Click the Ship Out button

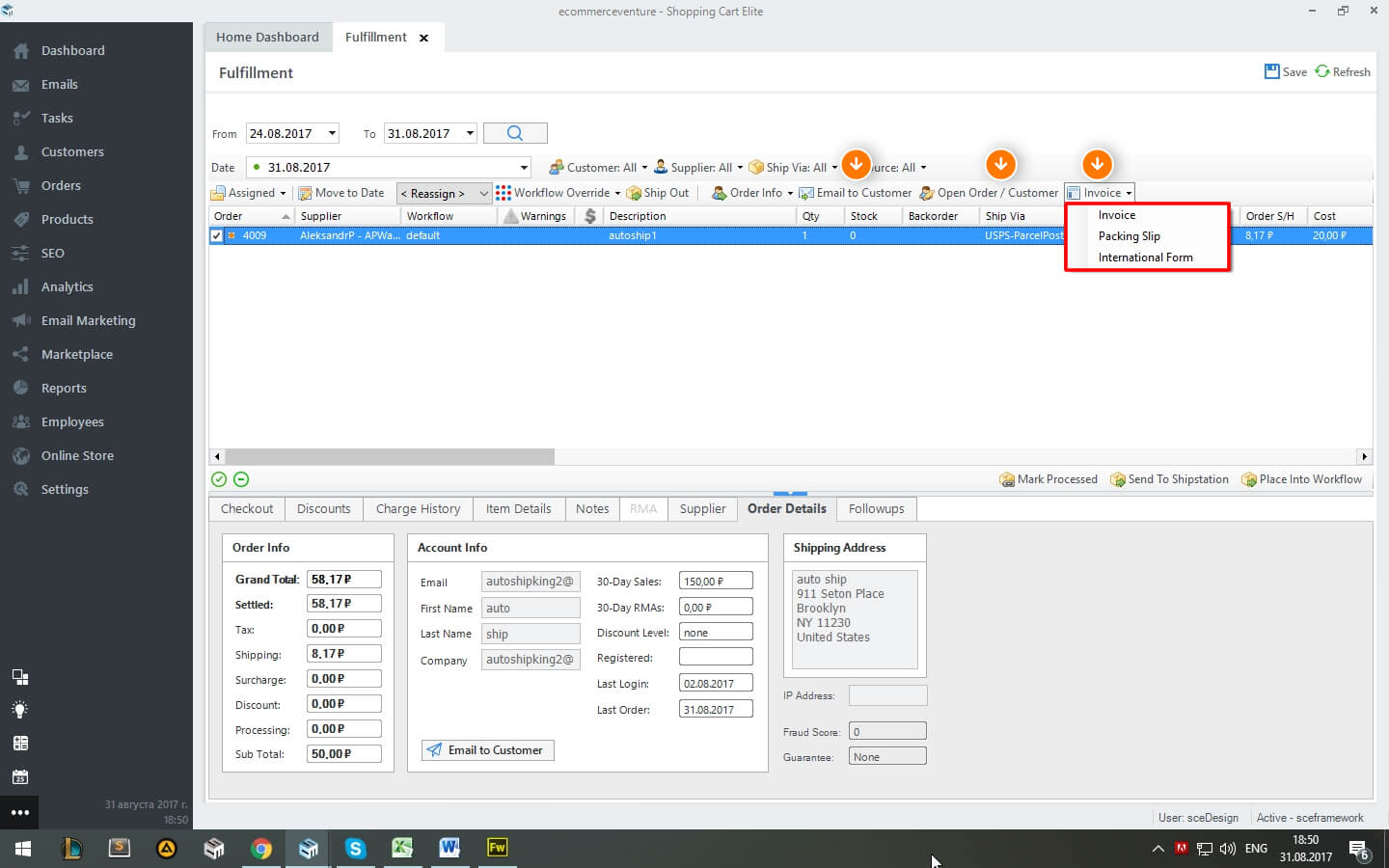[x=658, y=193]
